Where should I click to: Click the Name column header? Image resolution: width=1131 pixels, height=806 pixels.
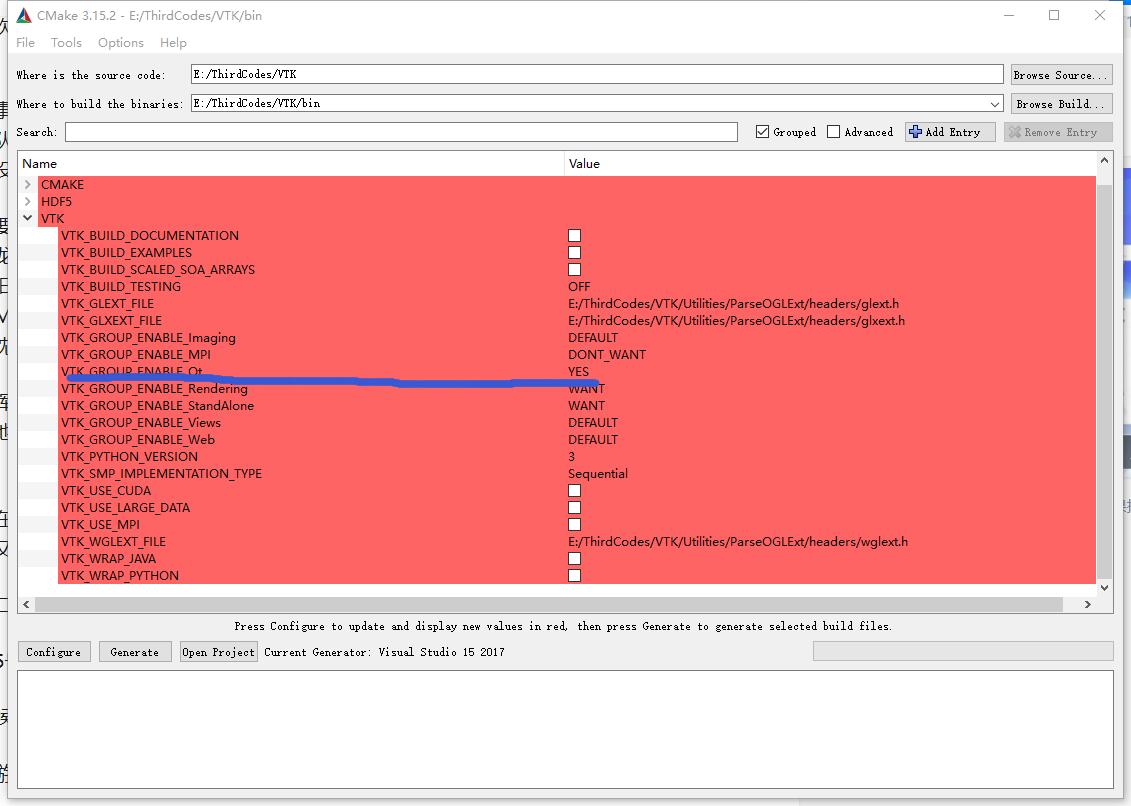[291, 164]
